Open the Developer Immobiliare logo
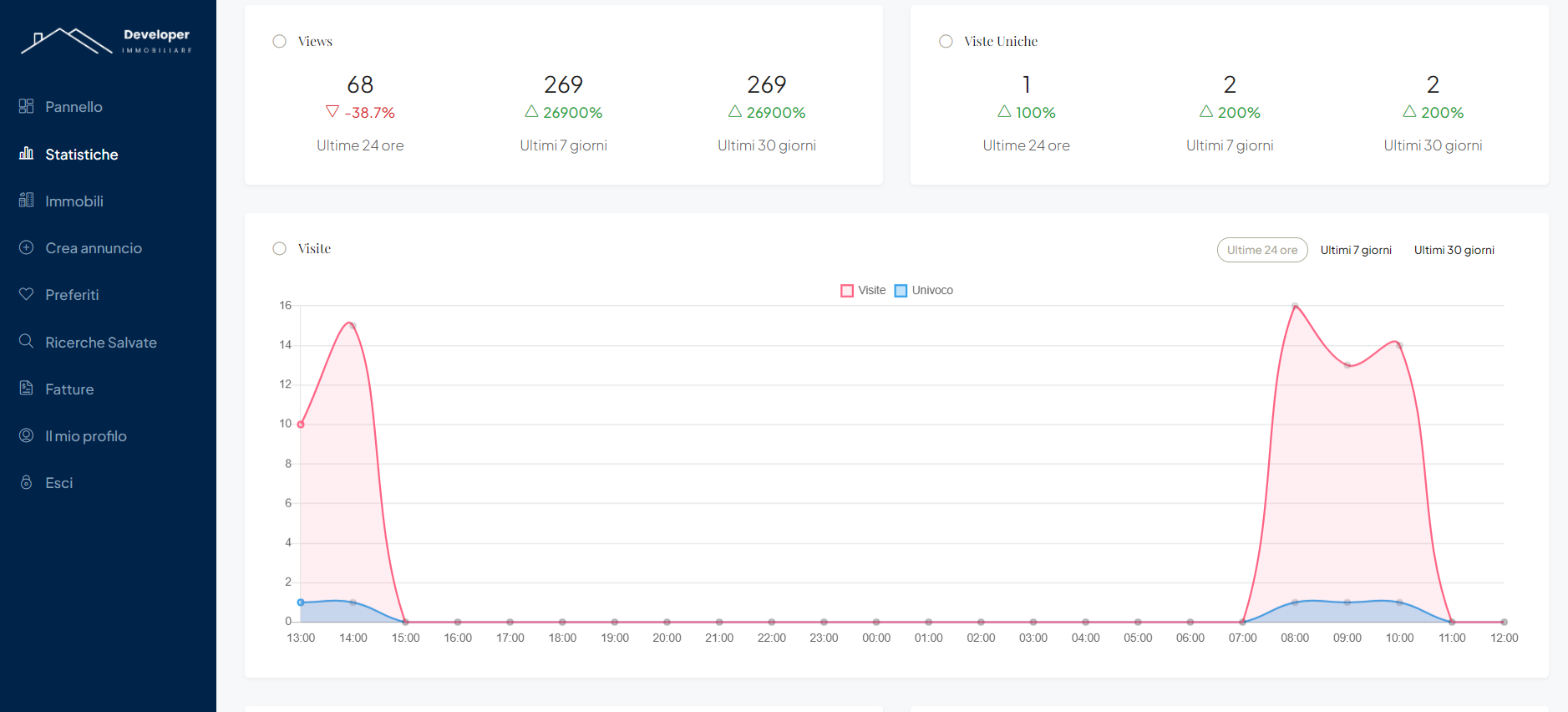 pyautogui.click(x=107, y=40)
